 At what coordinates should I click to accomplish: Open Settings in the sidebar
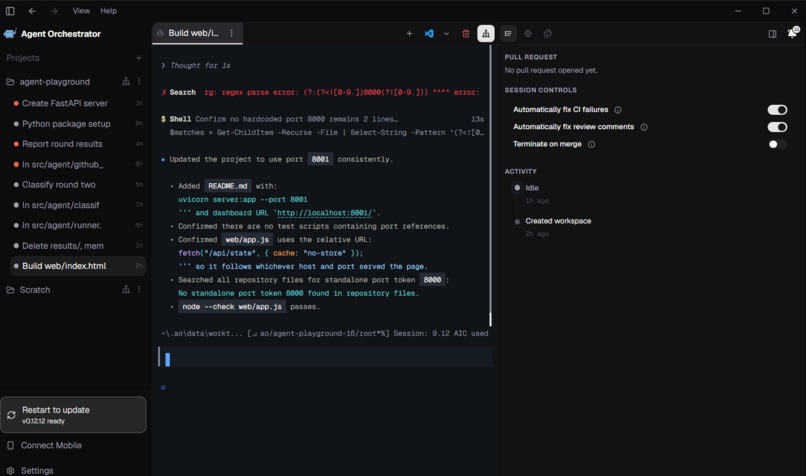coord(37,470)
